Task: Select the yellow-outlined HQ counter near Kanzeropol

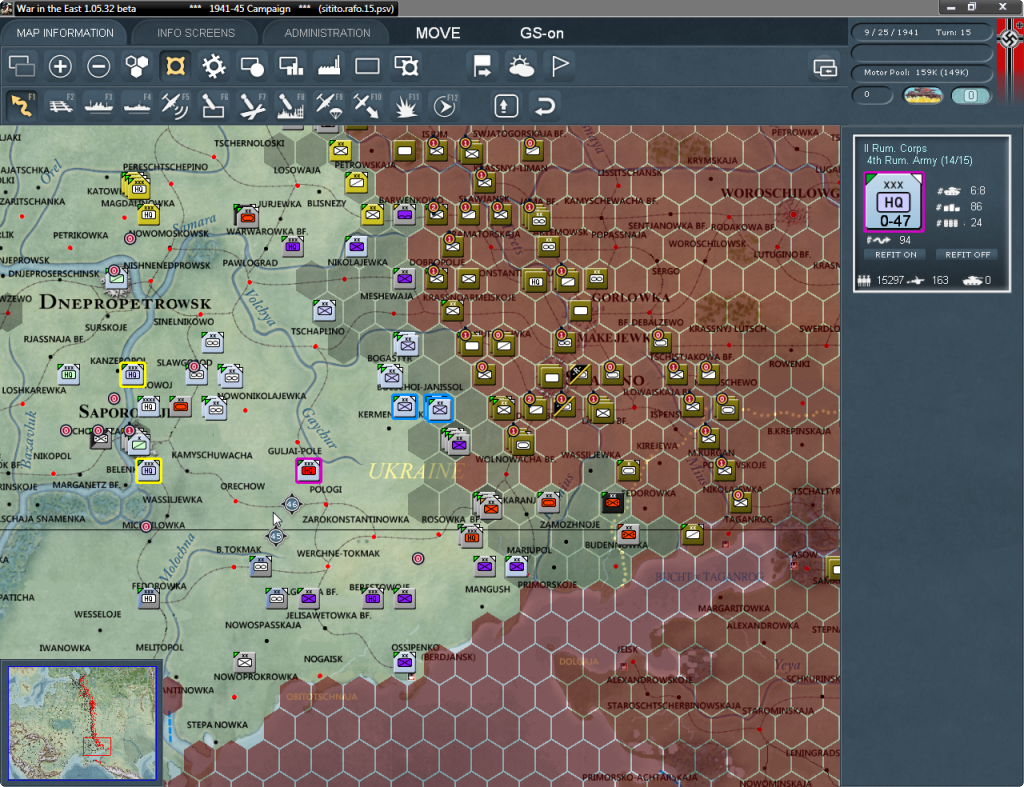Action: [x=133, y=375]
